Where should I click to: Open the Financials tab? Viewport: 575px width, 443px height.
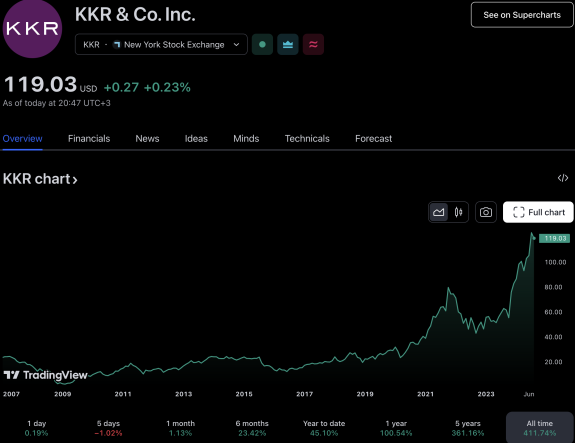click(89, 139)
